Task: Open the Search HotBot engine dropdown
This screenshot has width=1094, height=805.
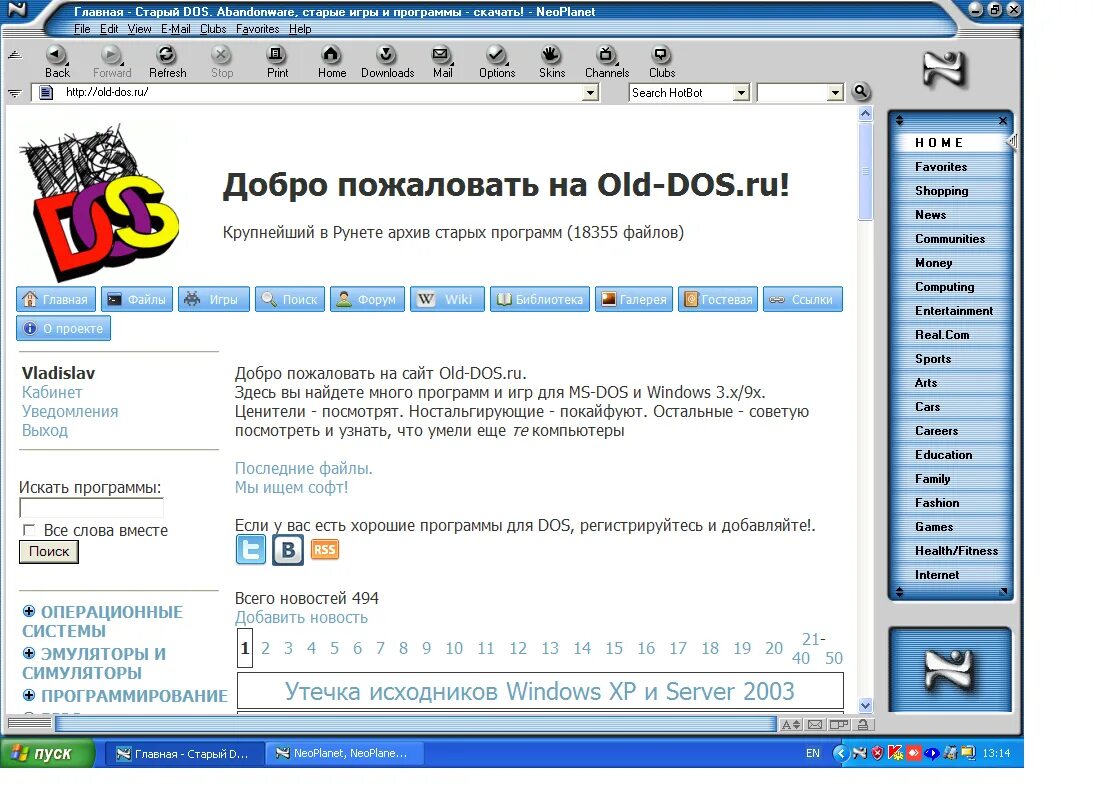Action: click(742, 92)
